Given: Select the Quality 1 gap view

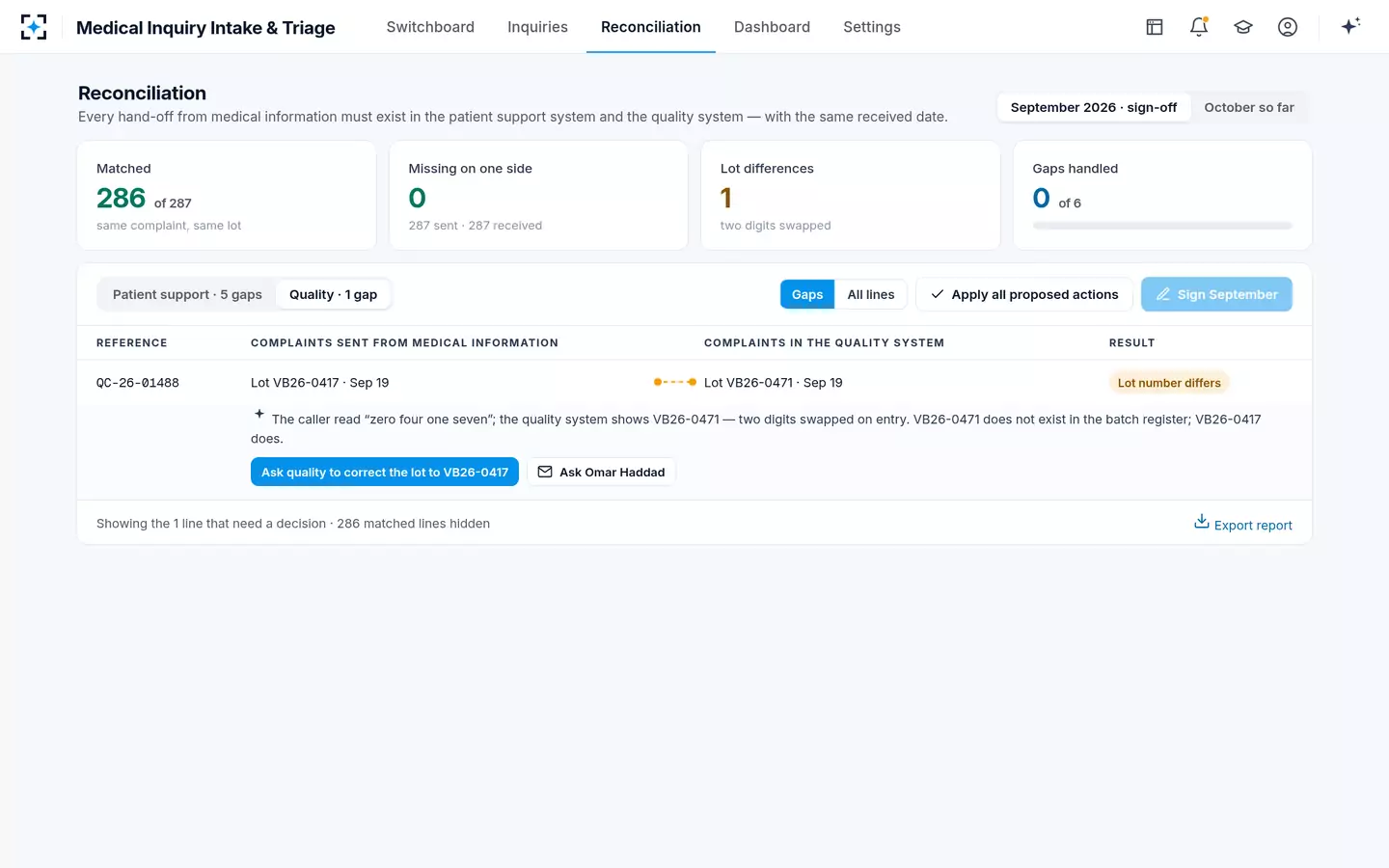Looking at the screenshot, I should pos(333,294).
